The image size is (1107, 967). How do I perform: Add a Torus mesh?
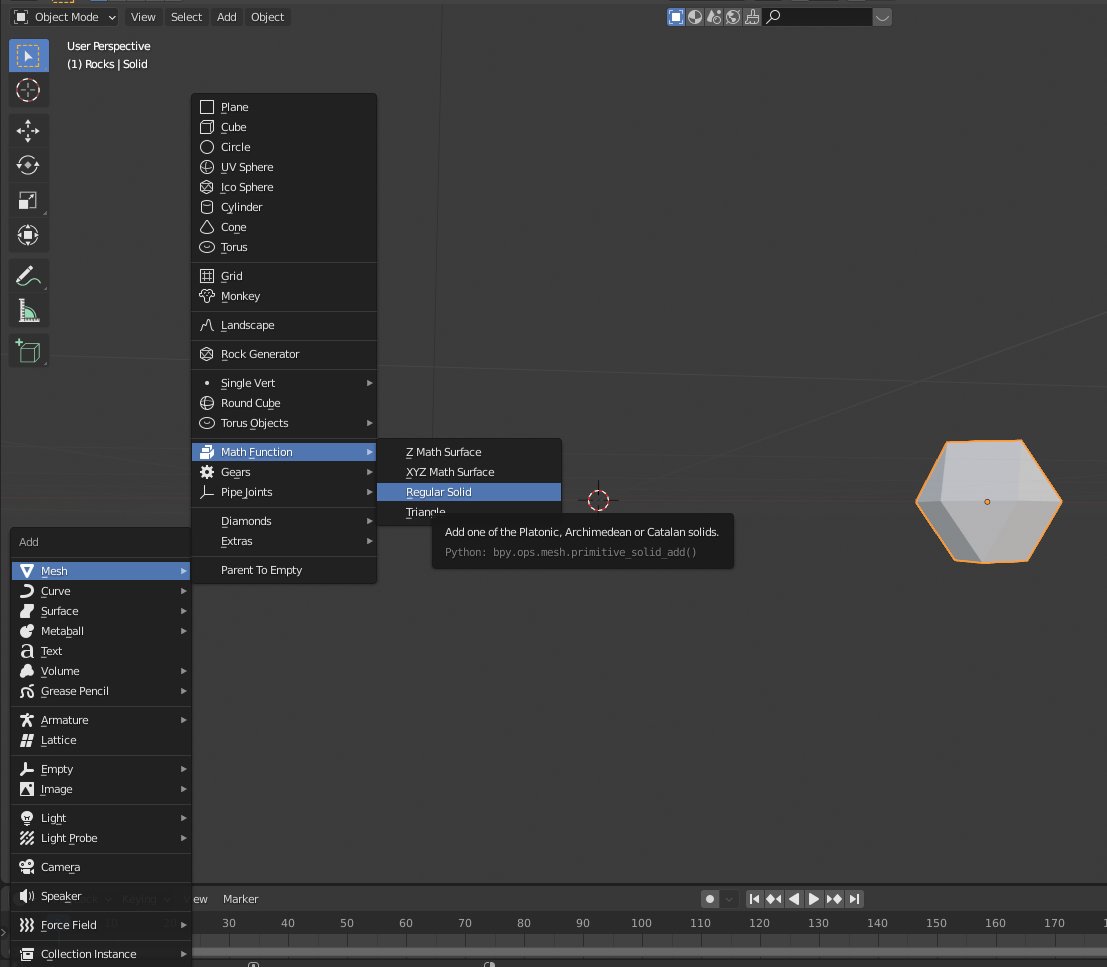pyautogui.click(x=284, y=247)
